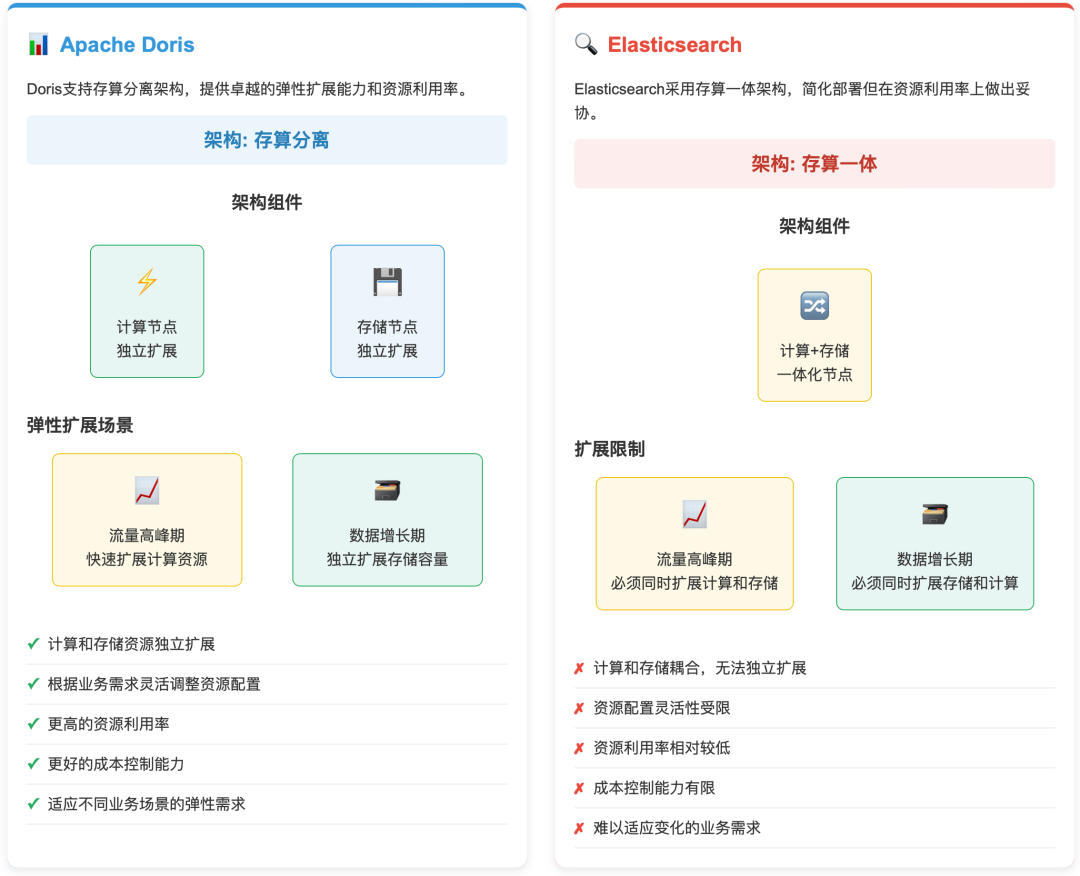1080x876 pixels.
Task: Click the red 架构: 存算一体 banner
Action: coord(815,164)
